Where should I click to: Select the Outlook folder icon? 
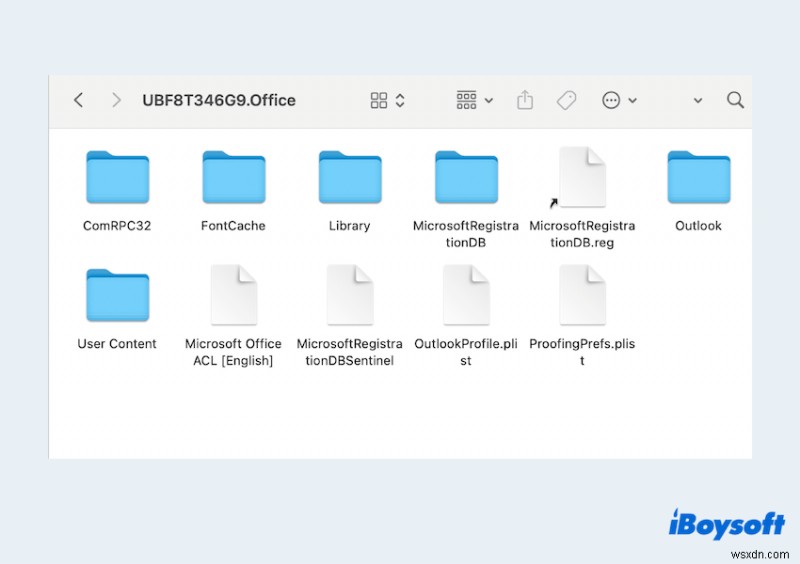(x=699, y=177)
